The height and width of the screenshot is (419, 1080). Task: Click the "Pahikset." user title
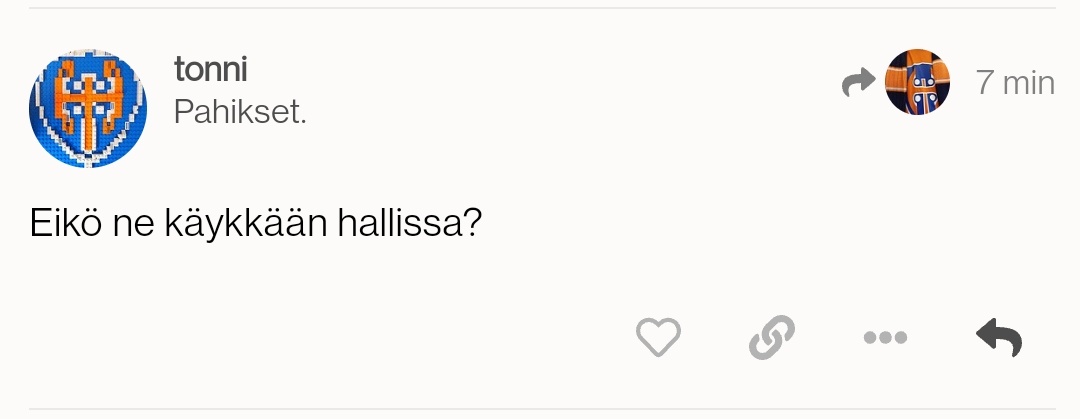click(240, 112)
